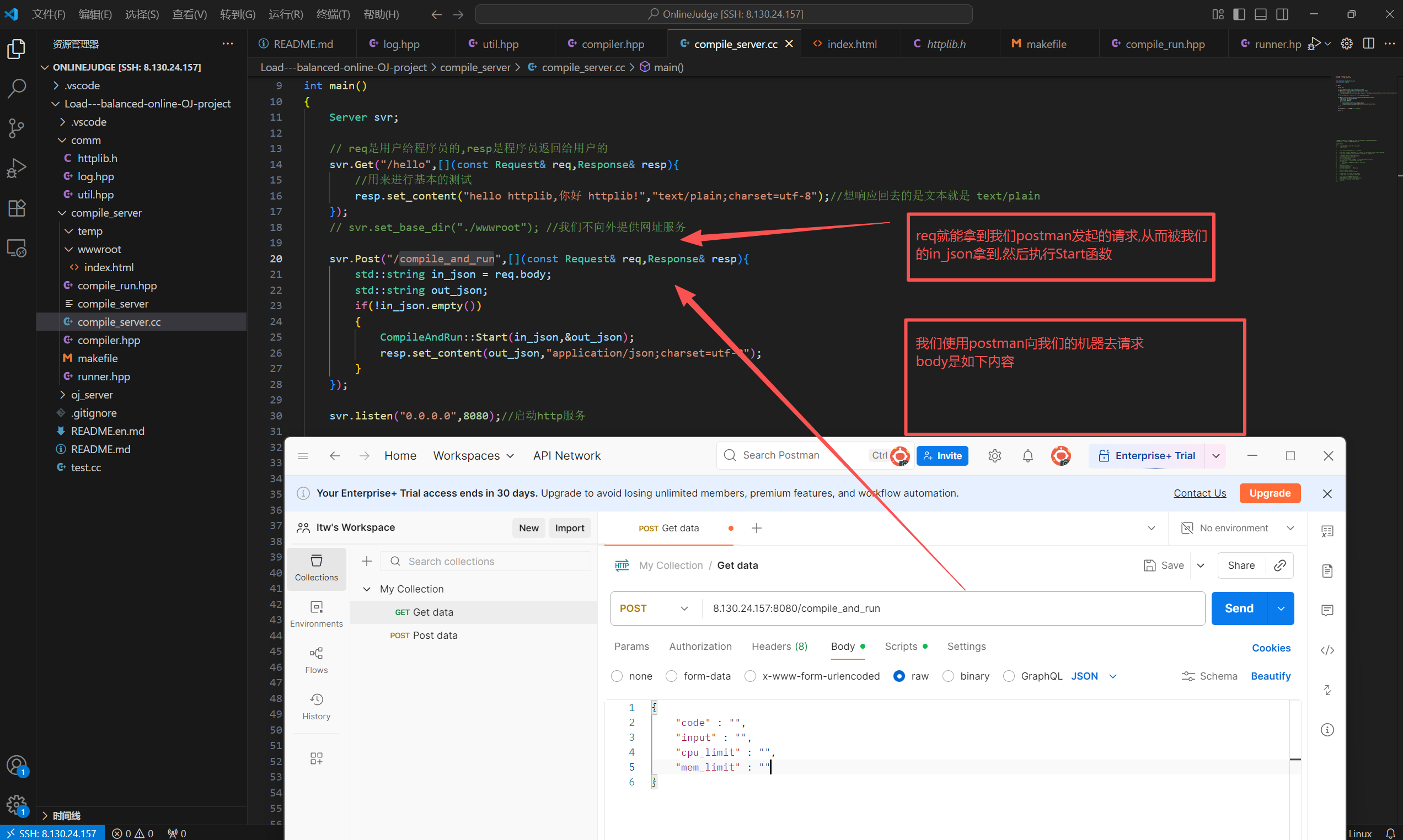
Task: Copy request link icon next to Share
Action: coord(1279,566)
